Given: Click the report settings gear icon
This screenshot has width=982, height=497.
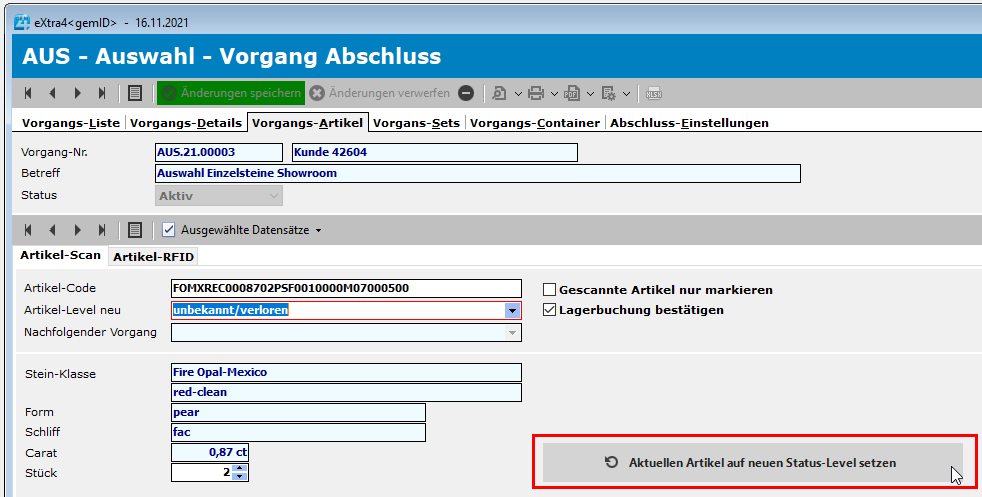Looking at the screenshot, I should tap(608, 93).
